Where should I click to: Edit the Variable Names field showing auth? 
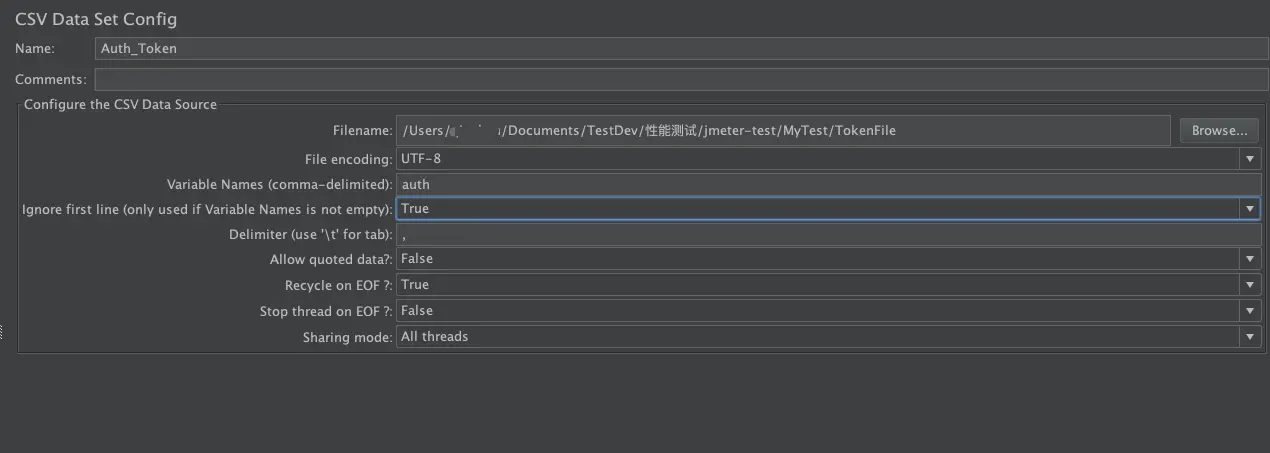(829, 184)
